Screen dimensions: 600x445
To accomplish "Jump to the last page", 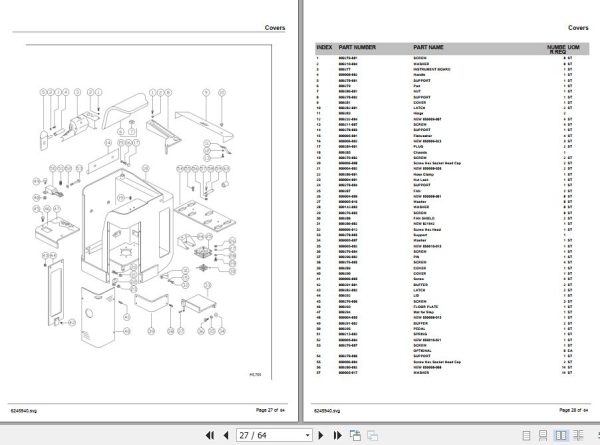I will pyautogui.click(x=337, y=435).
